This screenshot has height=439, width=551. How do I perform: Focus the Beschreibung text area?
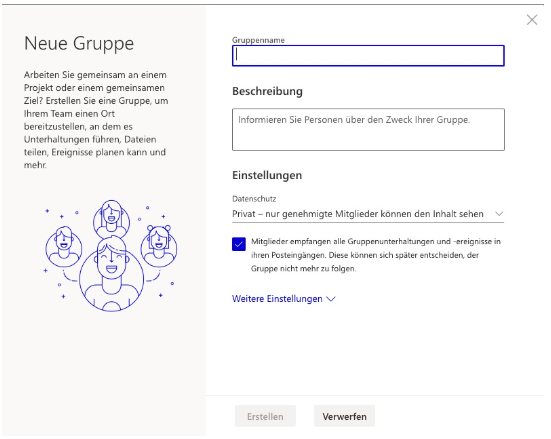(x=368, y=129)
